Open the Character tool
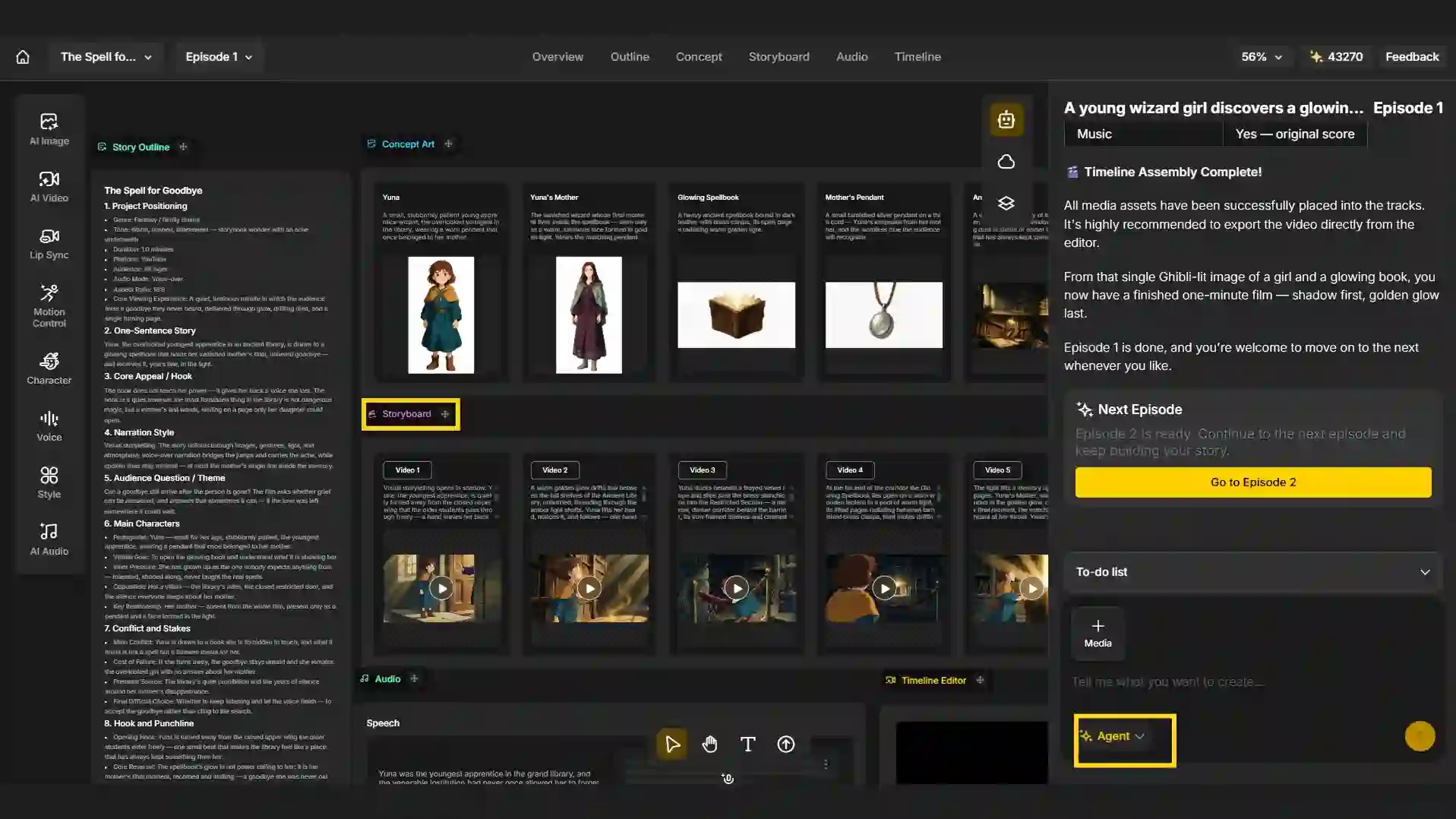The width and height of the screenshot is (1456, 819). (x=49, y=368)
